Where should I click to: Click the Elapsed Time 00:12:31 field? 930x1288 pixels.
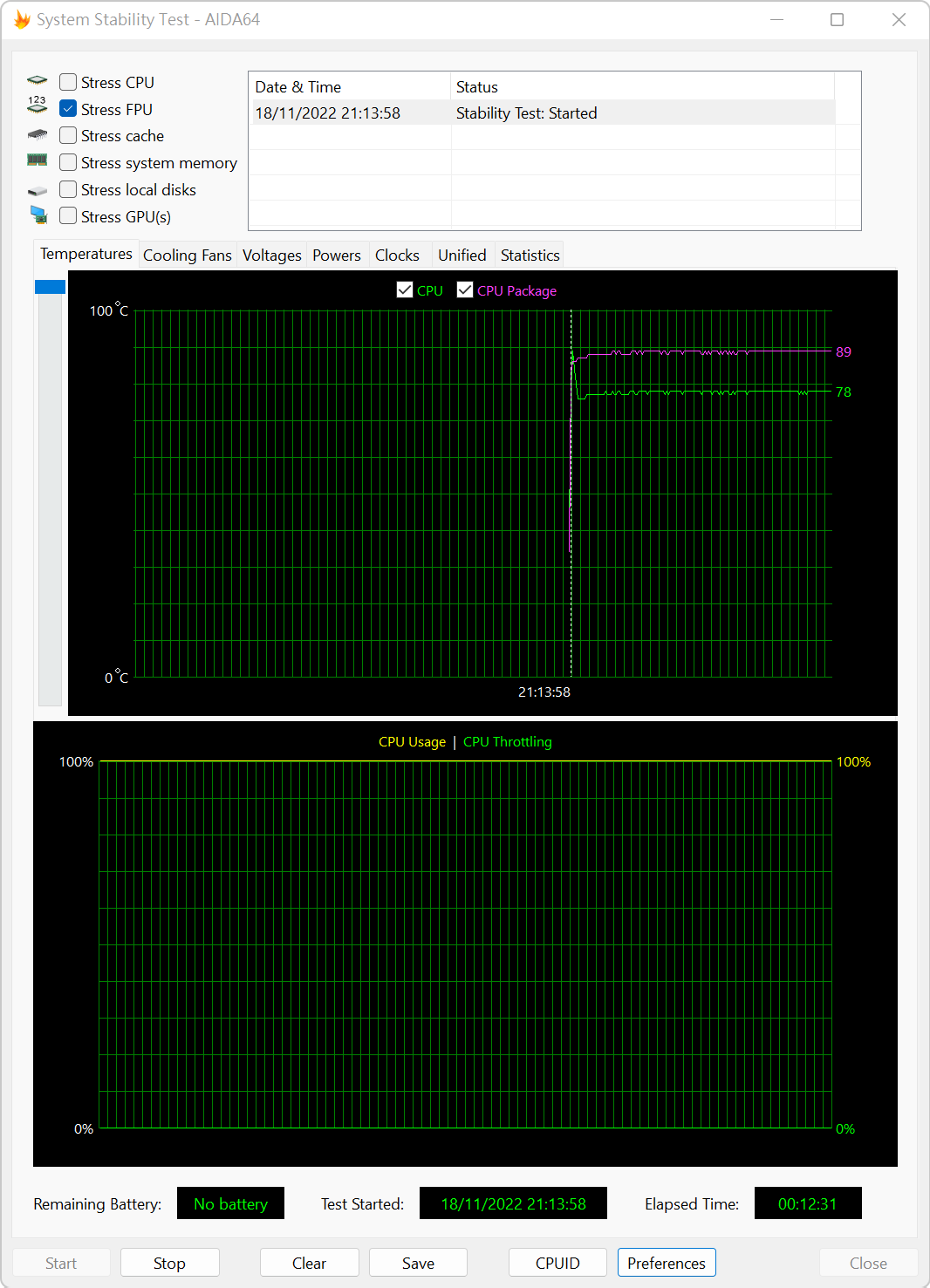click(808, 1203)
